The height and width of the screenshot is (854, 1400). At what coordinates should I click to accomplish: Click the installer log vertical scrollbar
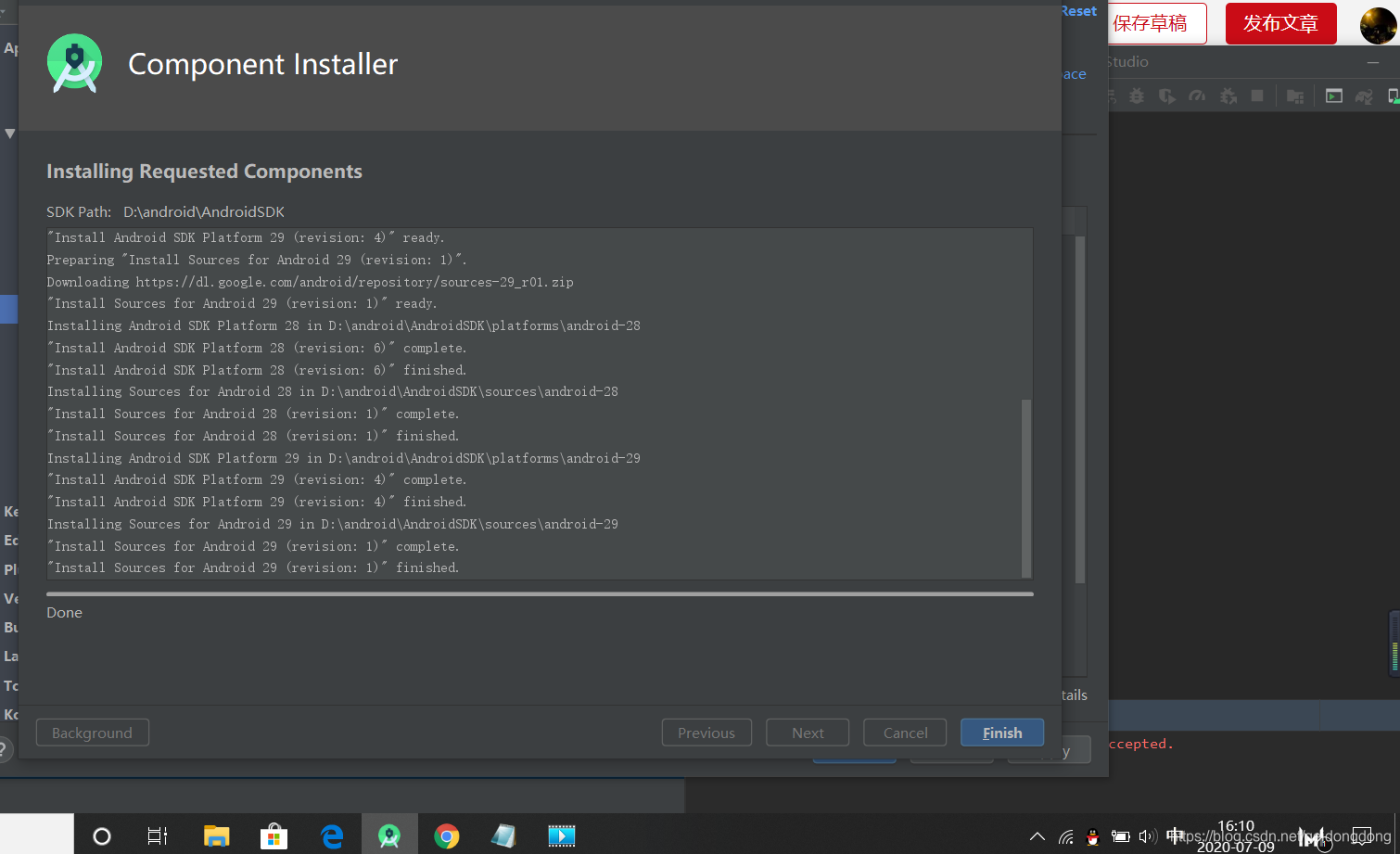click(x=1026, y=488)
